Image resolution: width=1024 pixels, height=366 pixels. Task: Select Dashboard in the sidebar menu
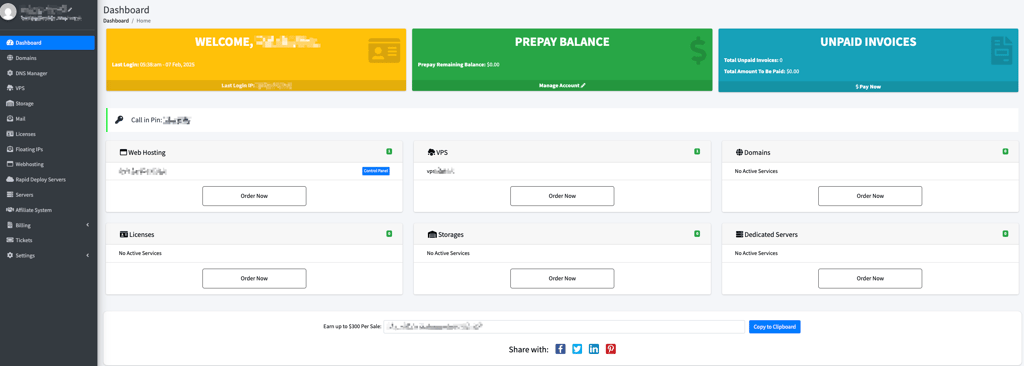(47, 42)
